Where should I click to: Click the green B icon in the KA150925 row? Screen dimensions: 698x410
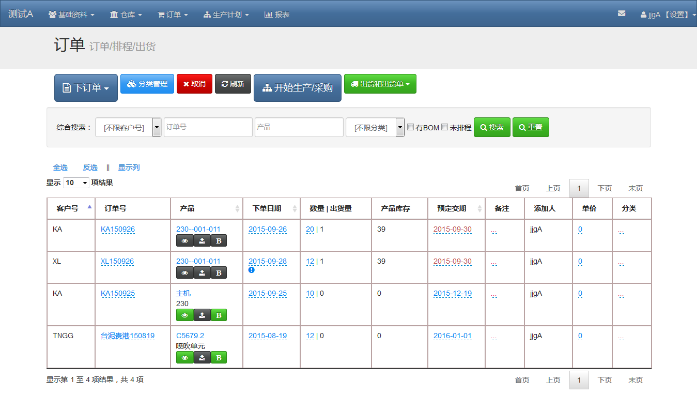(x=219, y=315)
